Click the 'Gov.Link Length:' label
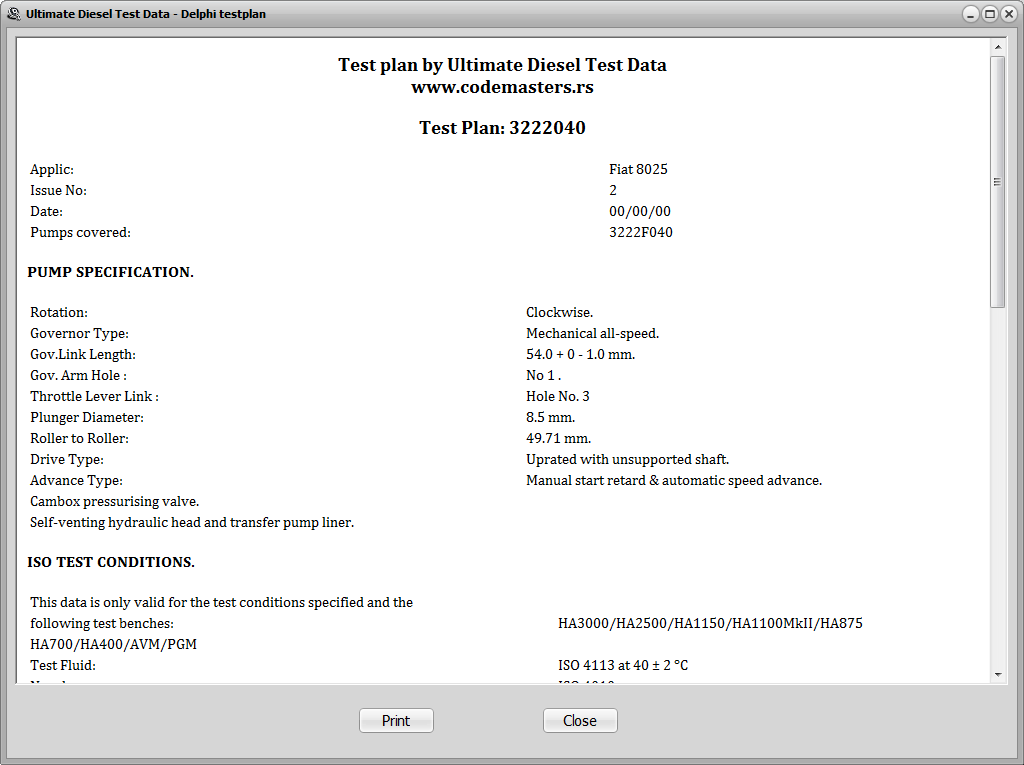 click(83, 354)
